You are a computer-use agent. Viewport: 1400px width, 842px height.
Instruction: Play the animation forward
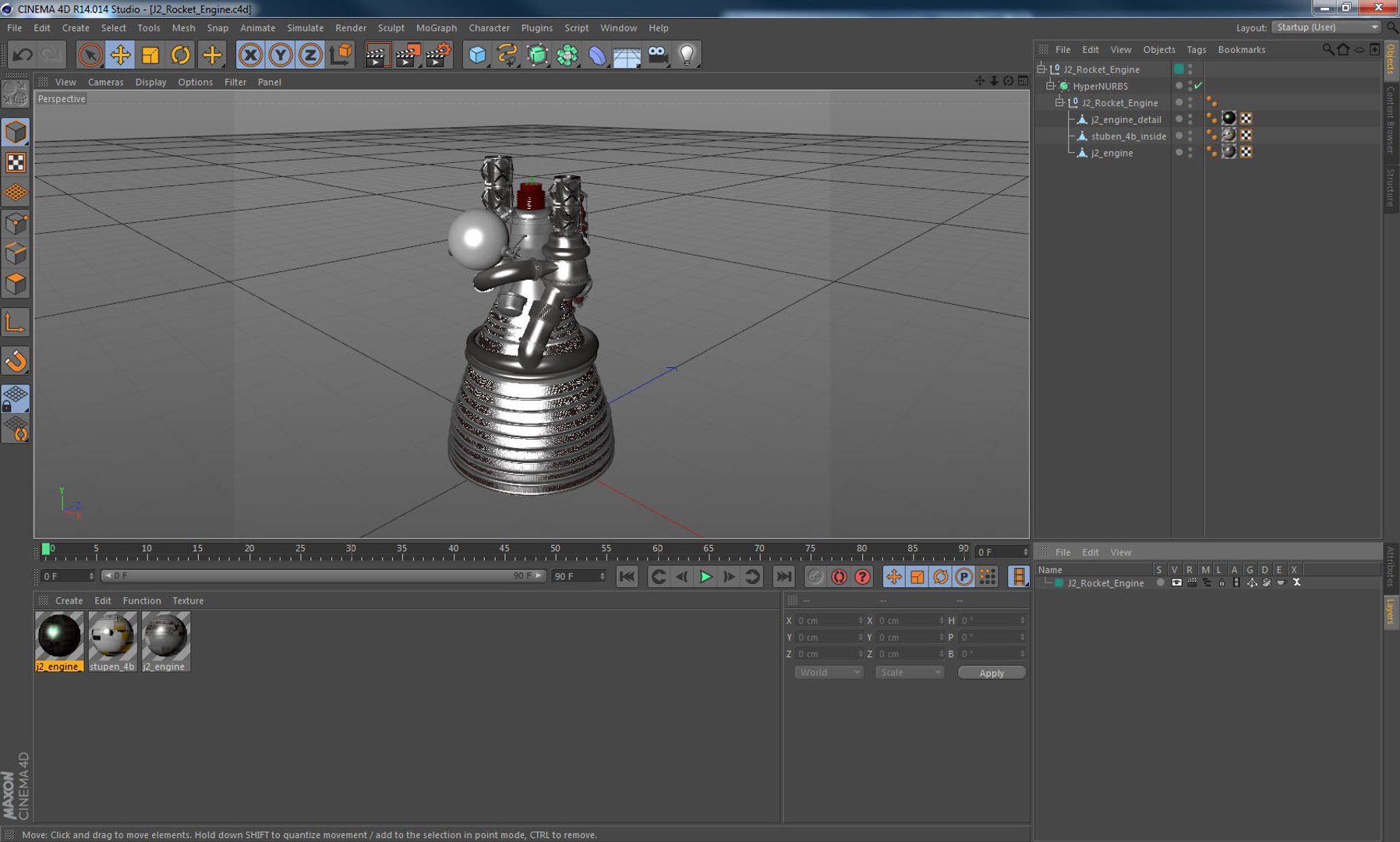click(705, 576)
